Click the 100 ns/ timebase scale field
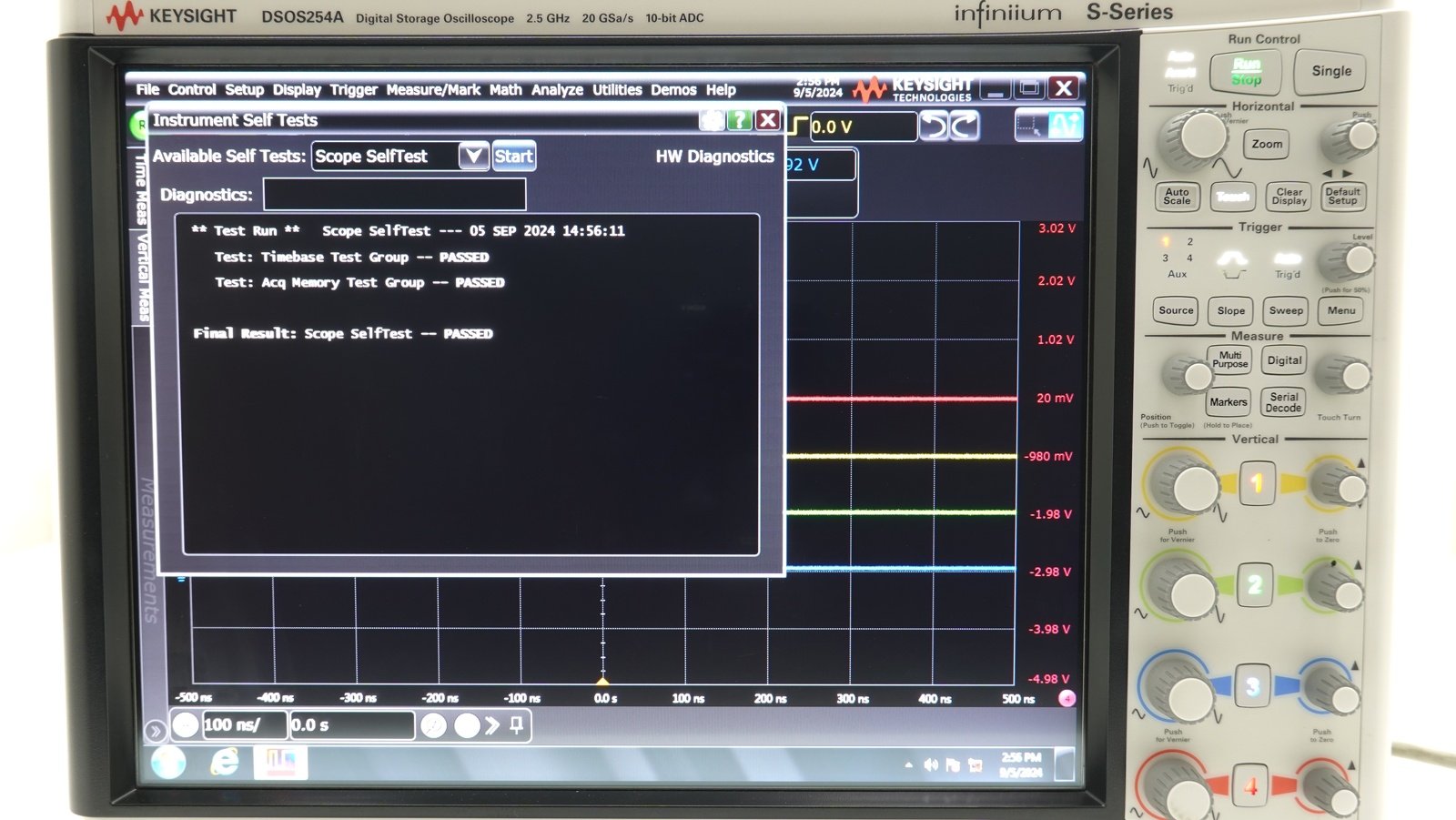 tap(243, 724)
